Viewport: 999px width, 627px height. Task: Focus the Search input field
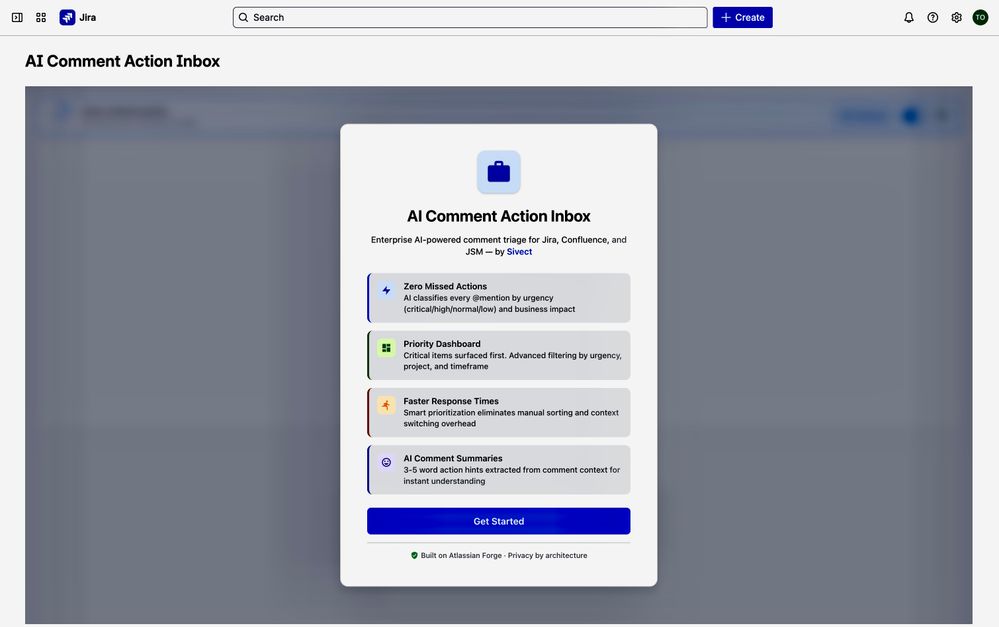(470, 17)
